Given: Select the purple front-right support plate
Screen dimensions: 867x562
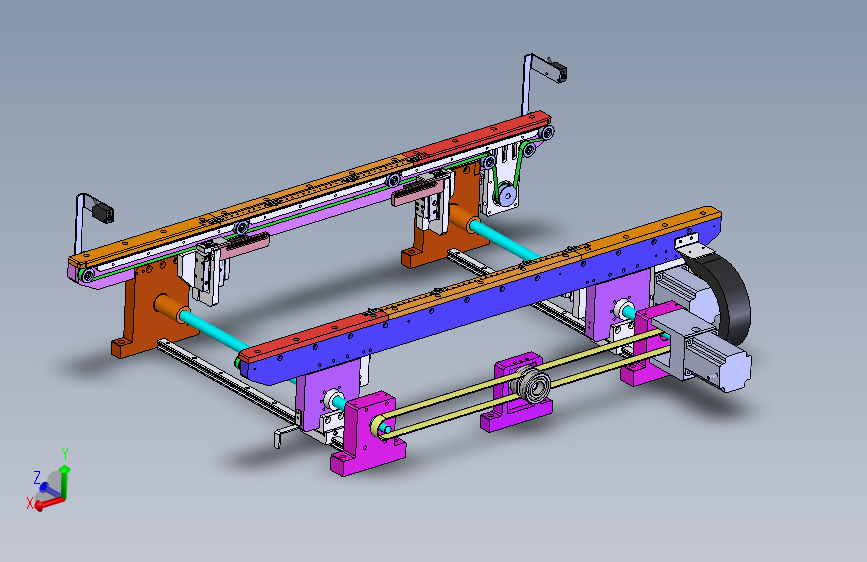Looking at the screenshot, I should [x=619, y=304].
